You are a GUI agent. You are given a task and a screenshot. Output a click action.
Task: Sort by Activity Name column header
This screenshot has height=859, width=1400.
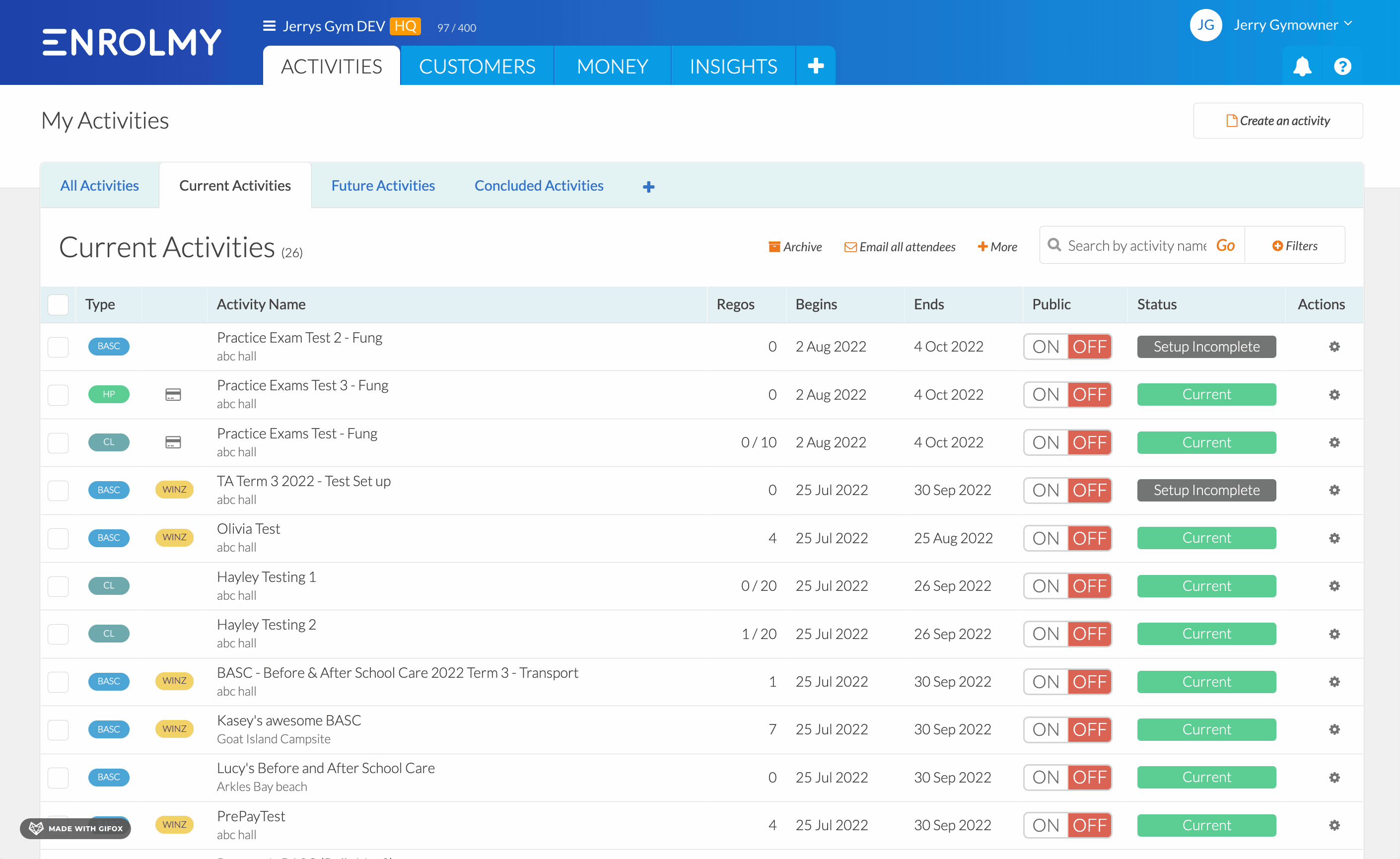click(261, 304)
